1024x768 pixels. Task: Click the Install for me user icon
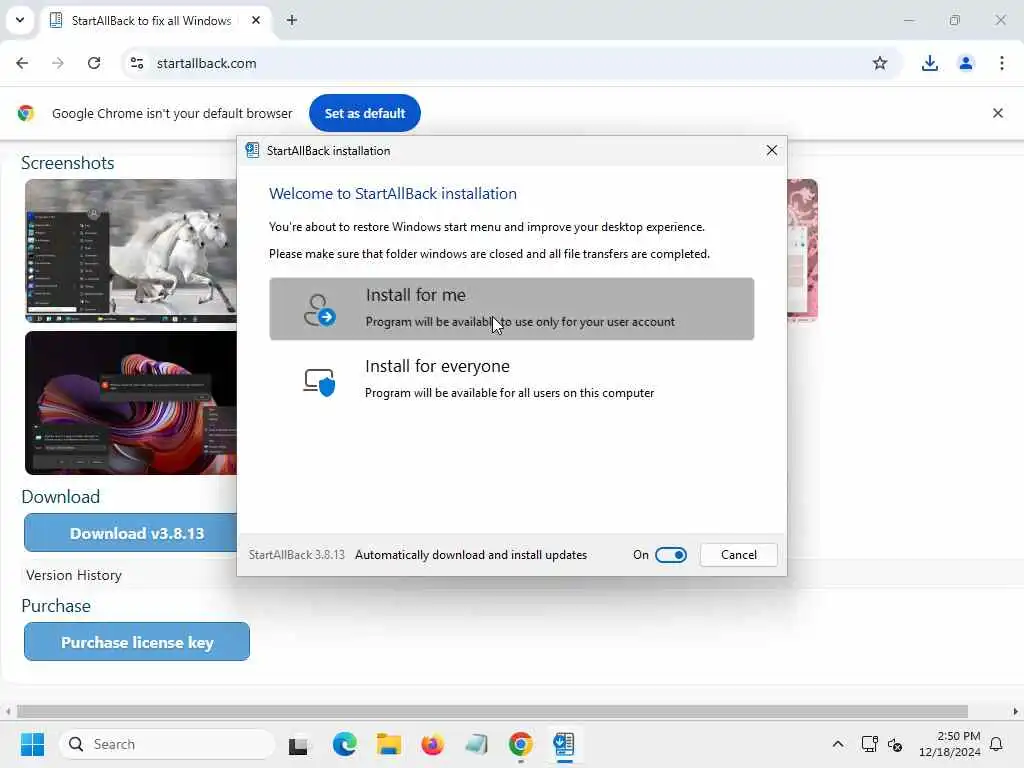click(x=319, y=310)
